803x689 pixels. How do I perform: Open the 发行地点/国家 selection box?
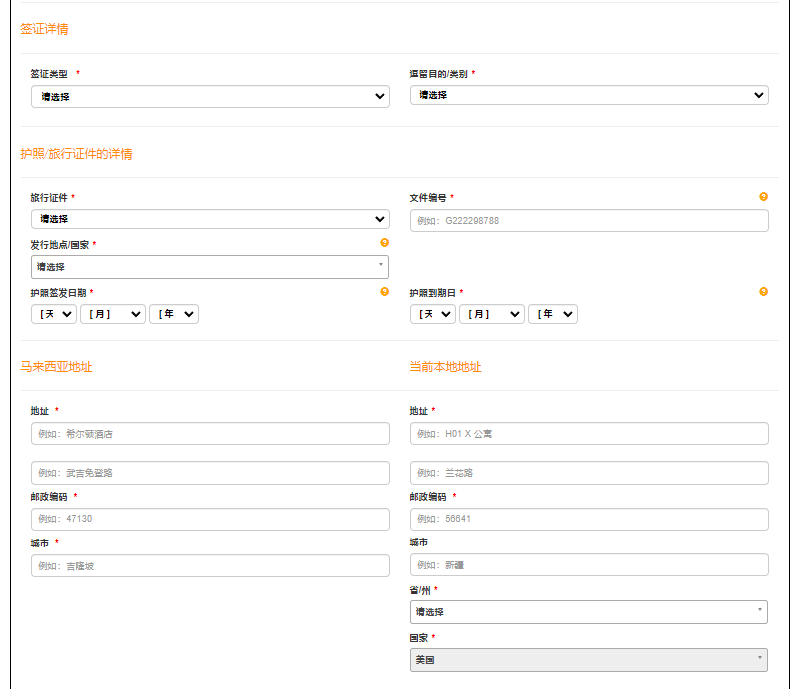tap(210, 267)
